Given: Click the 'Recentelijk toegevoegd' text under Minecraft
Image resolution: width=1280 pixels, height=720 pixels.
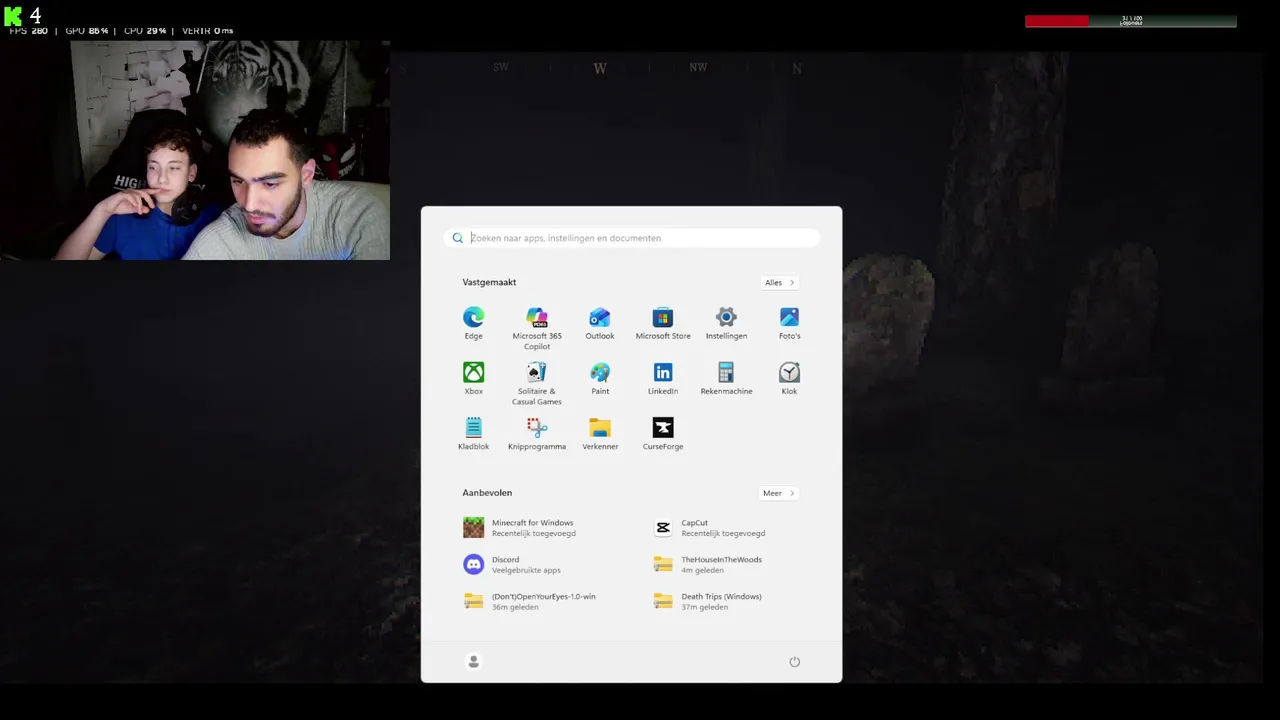Looking at the screenshot, I should tap(533, 533).
